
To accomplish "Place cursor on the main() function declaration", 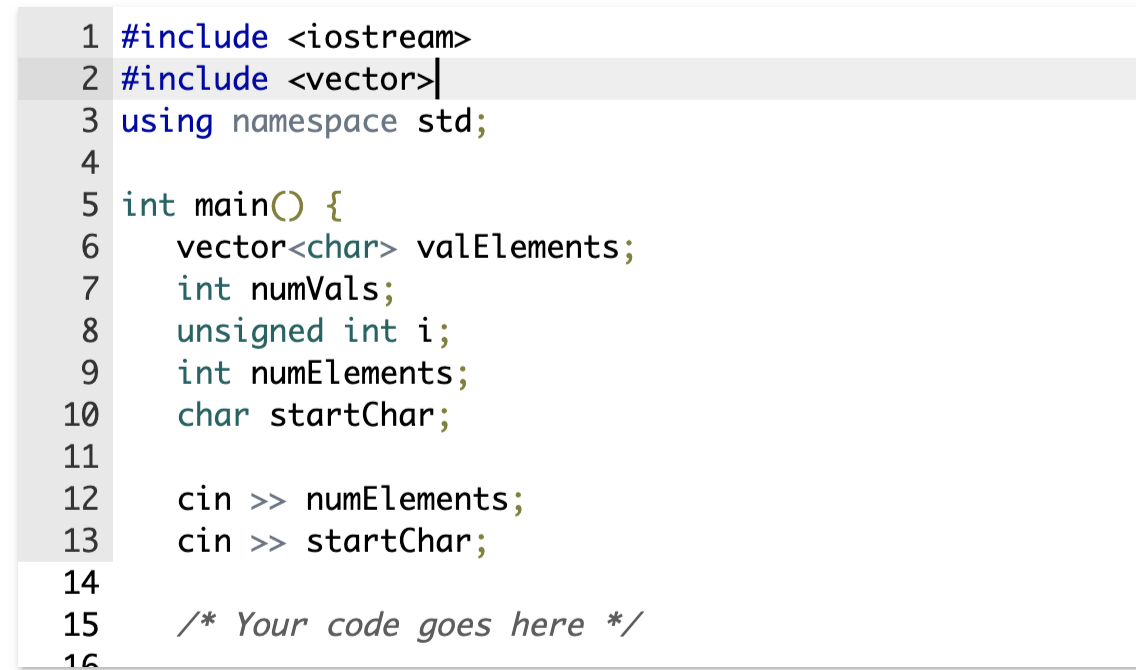I will 230,205.
